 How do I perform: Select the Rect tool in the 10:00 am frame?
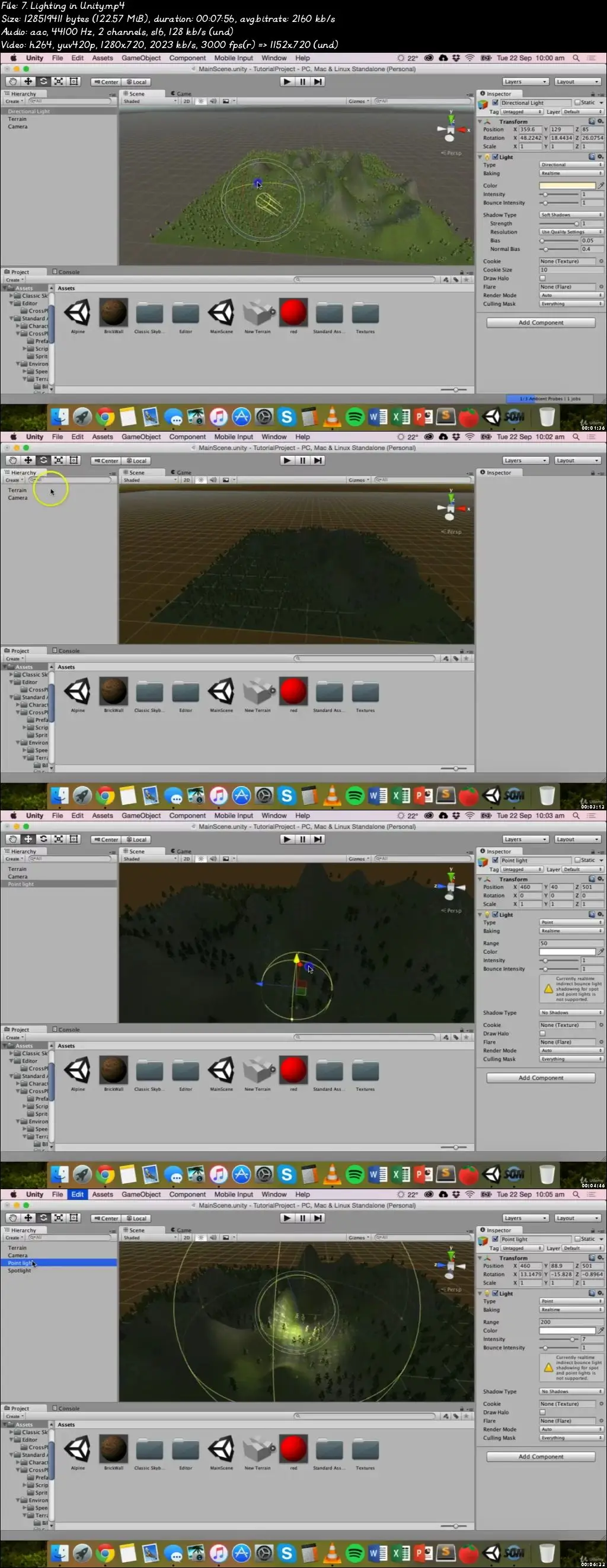tap(74, 82)
